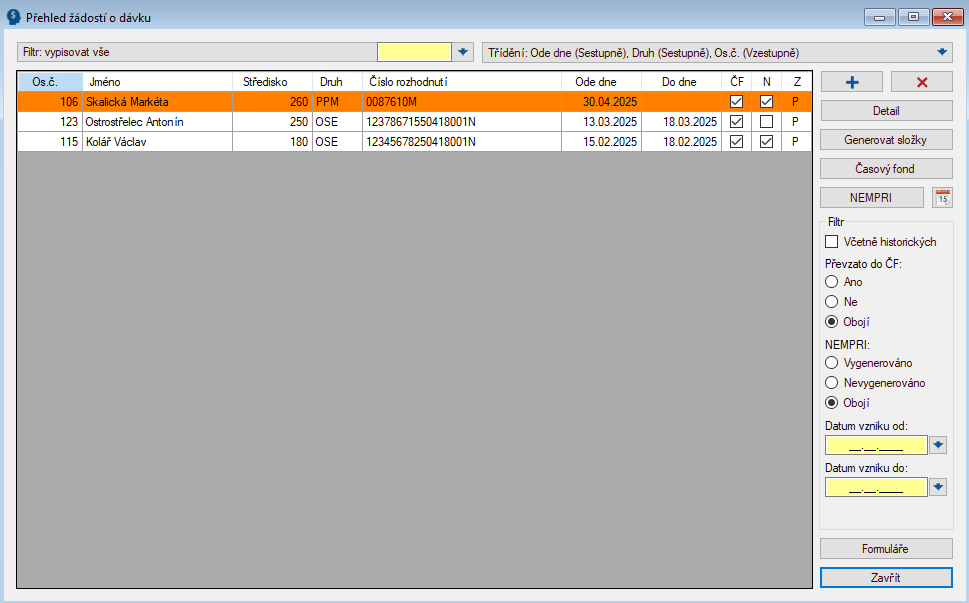Enable 'Včetně historických' checkbox
Viewport: 969px width, 603px height.
pos(831,241)
